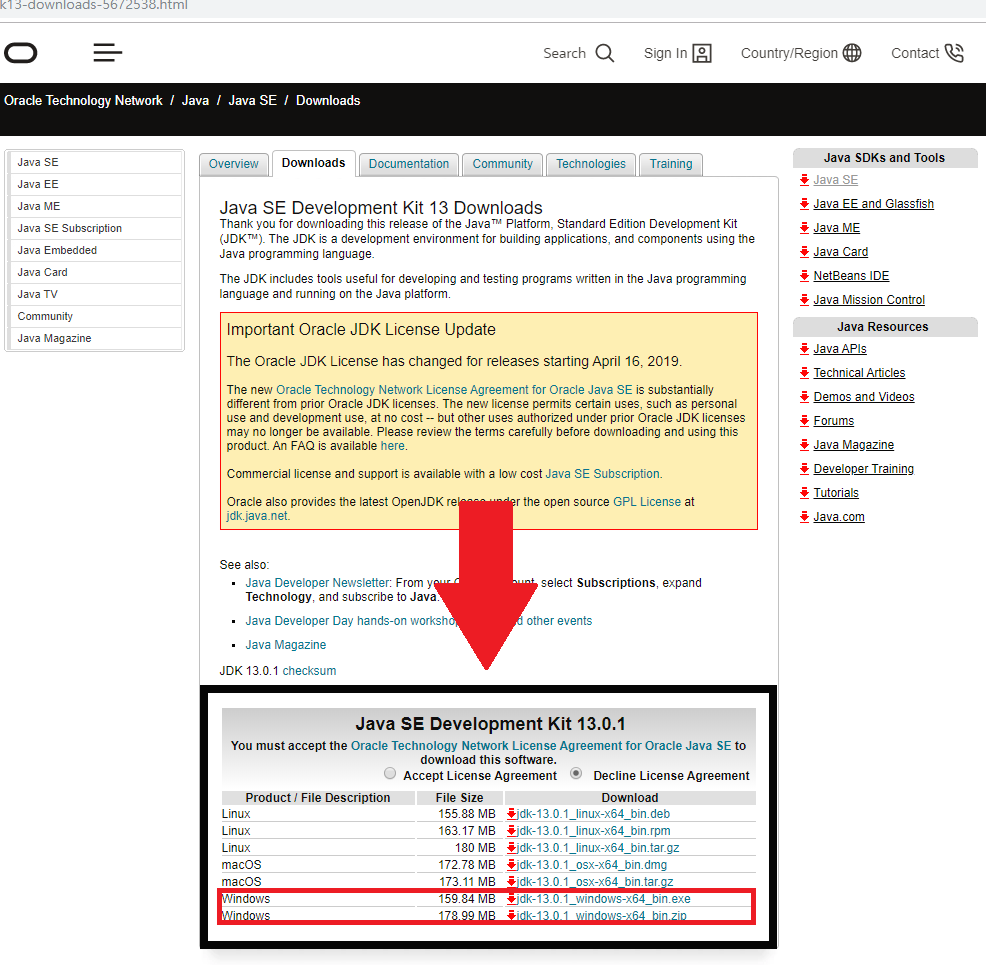Click red download icon for linux-x64_bin.tar.gz
Screen dimensions: 986x965
click(x=511, y=848)
